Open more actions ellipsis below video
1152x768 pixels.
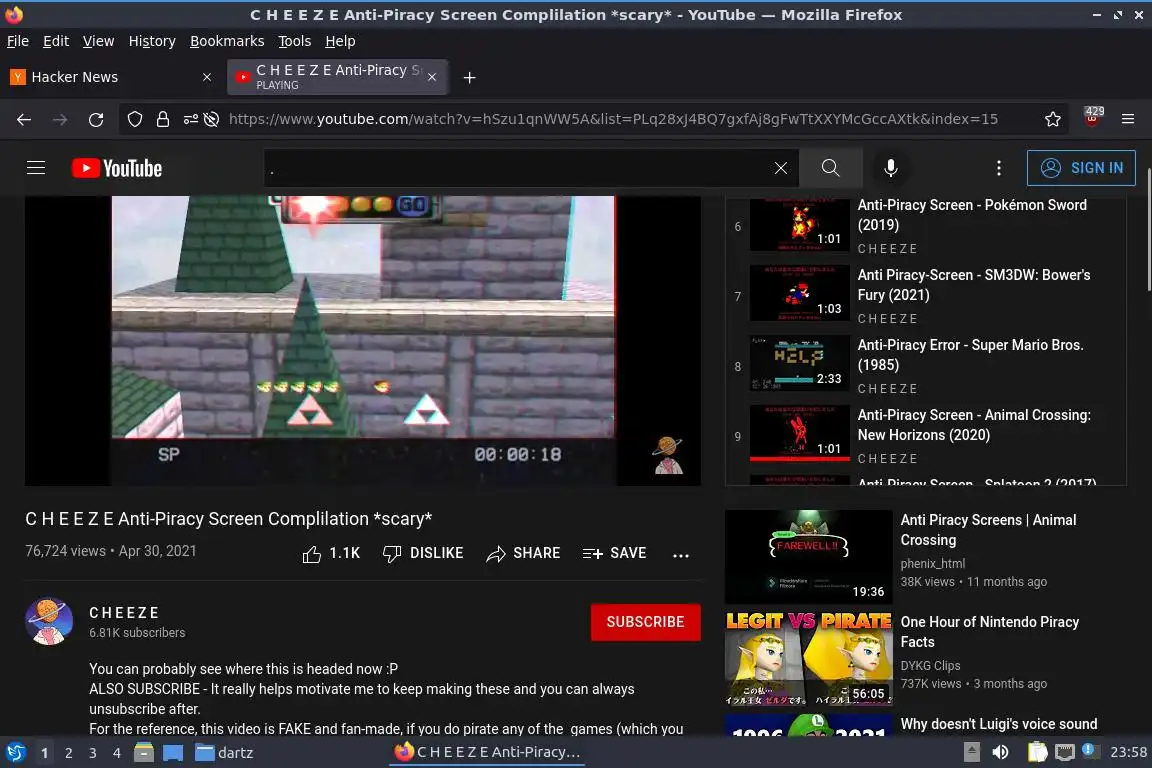coord(681,555)
